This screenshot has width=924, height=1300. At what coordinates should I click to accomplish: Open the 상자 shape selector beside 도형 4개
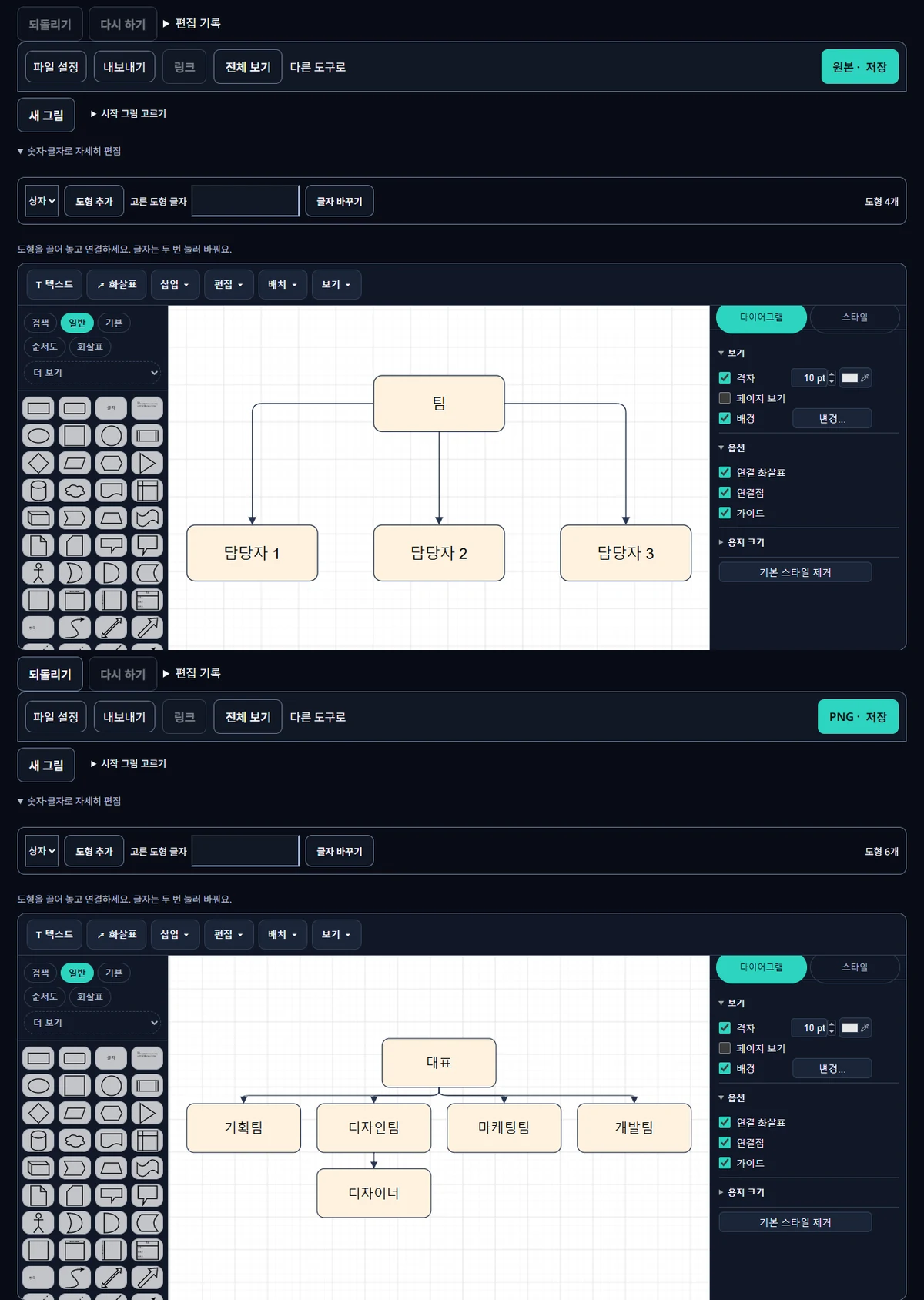coord(42,201)
